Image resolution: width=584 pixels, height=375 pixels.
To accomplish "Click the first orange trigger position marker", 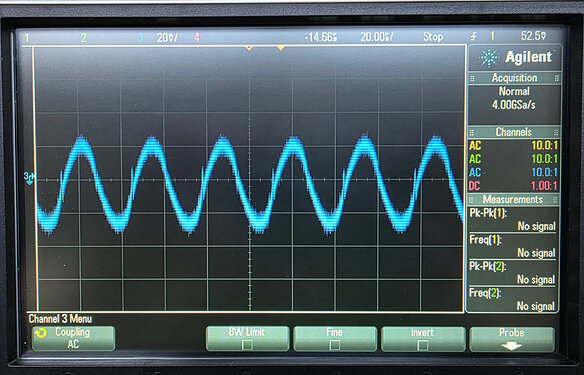I will pos(249,48).
